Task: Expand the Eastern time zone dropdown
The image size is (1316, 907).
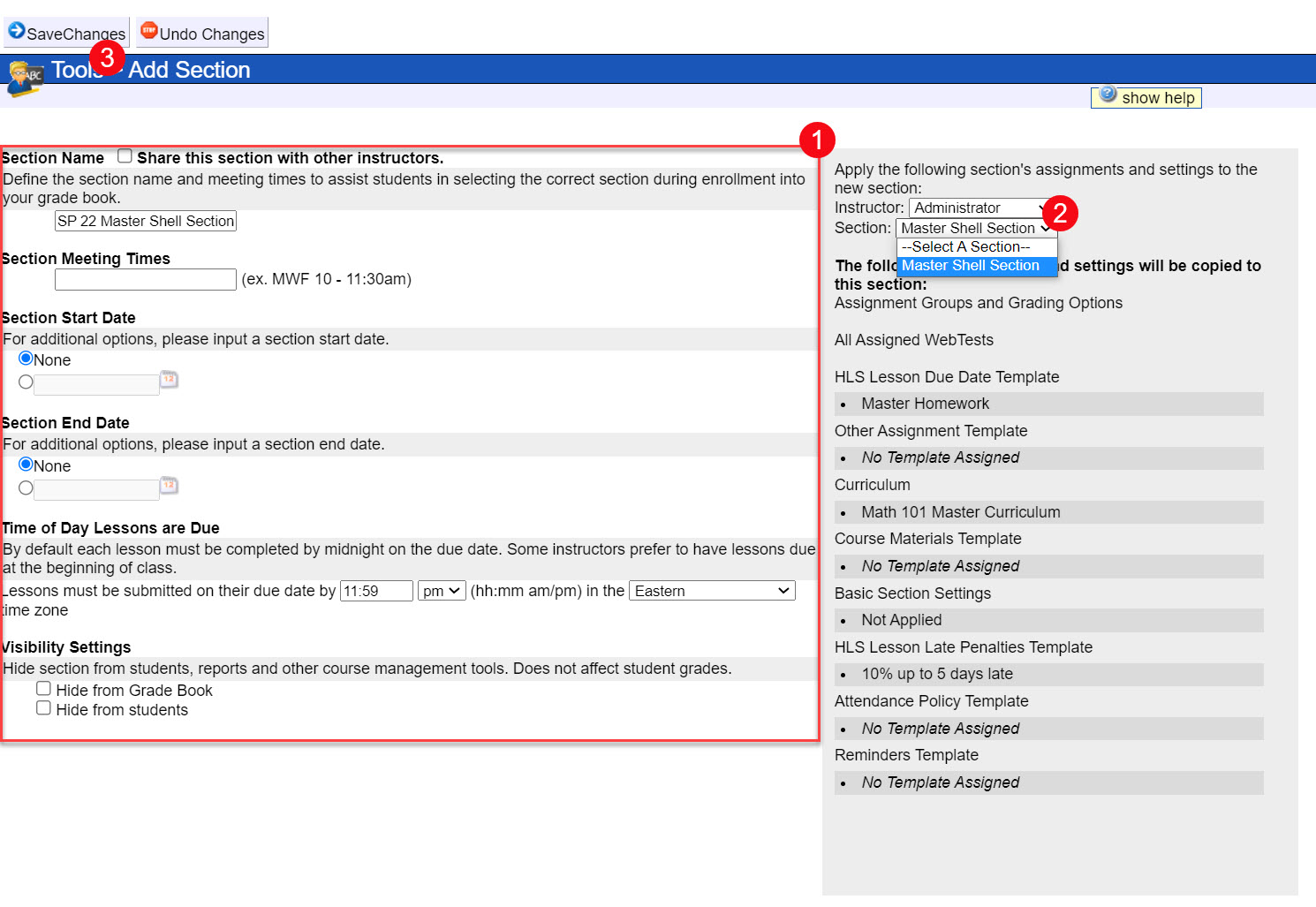Action: click(x=712, y=591)
